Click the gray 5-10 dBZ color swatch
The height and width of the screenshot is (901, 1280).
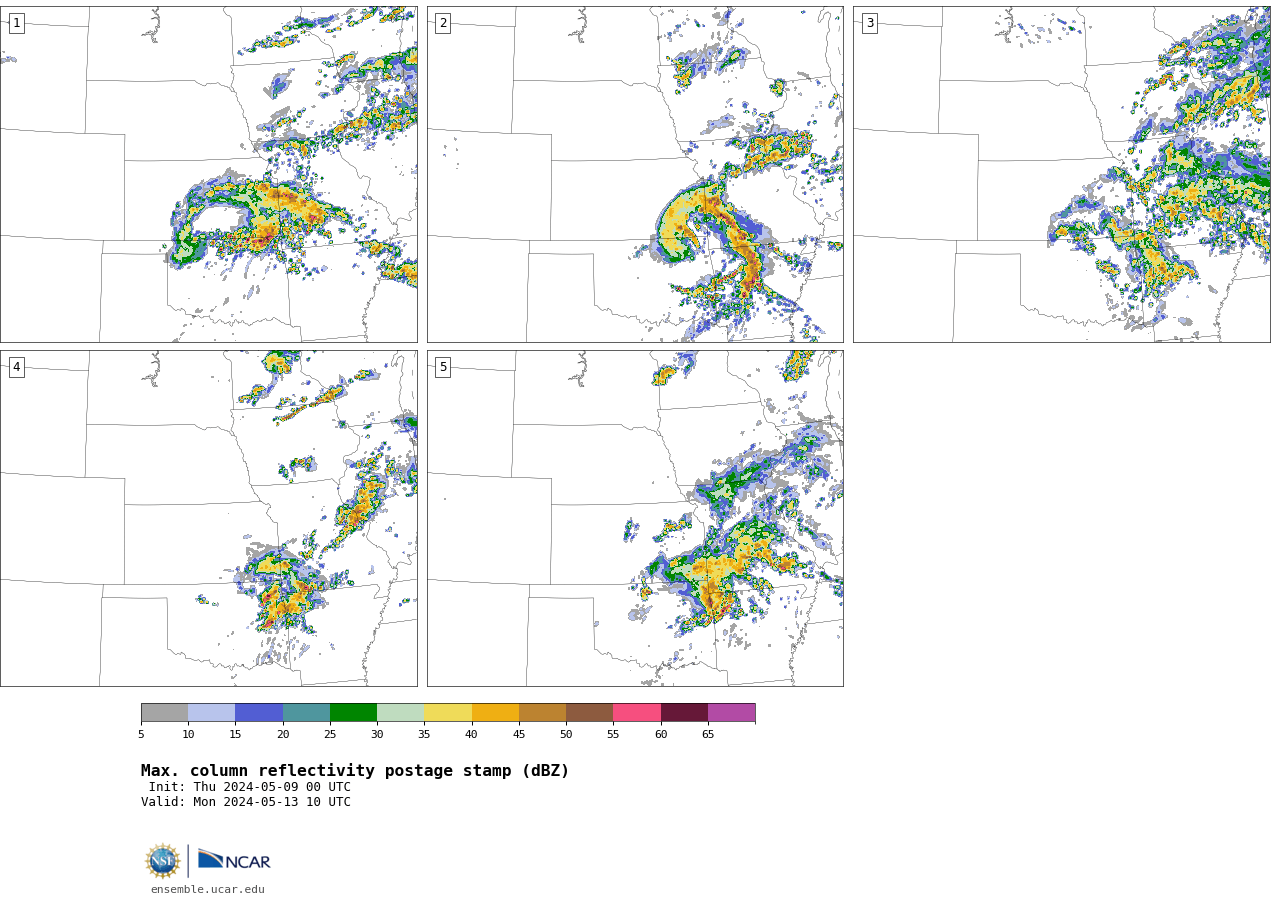tap(164, 713)
